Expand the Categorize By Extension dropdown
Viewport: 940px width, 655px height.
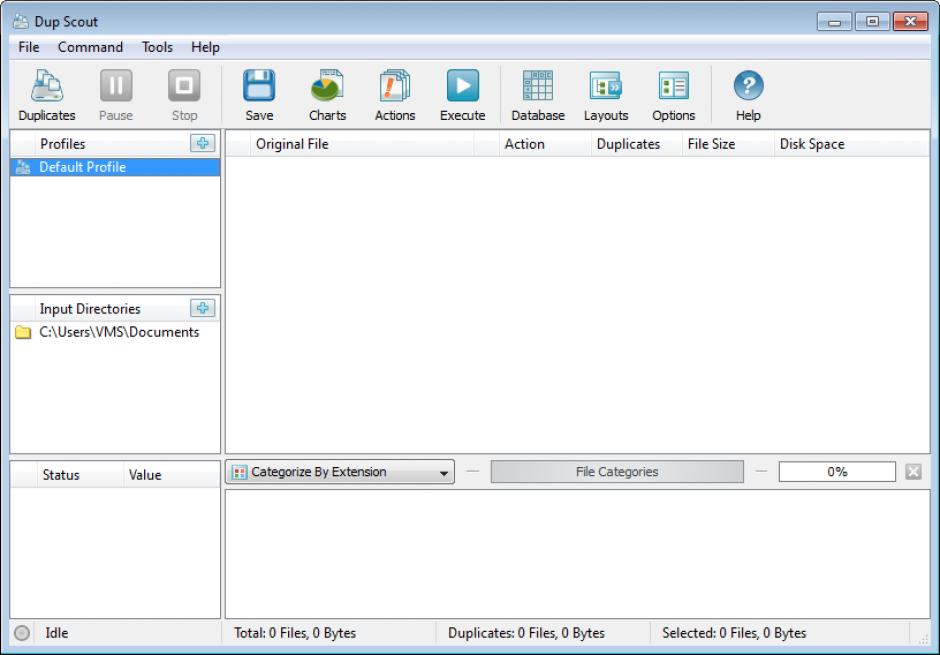coord(340,472)
